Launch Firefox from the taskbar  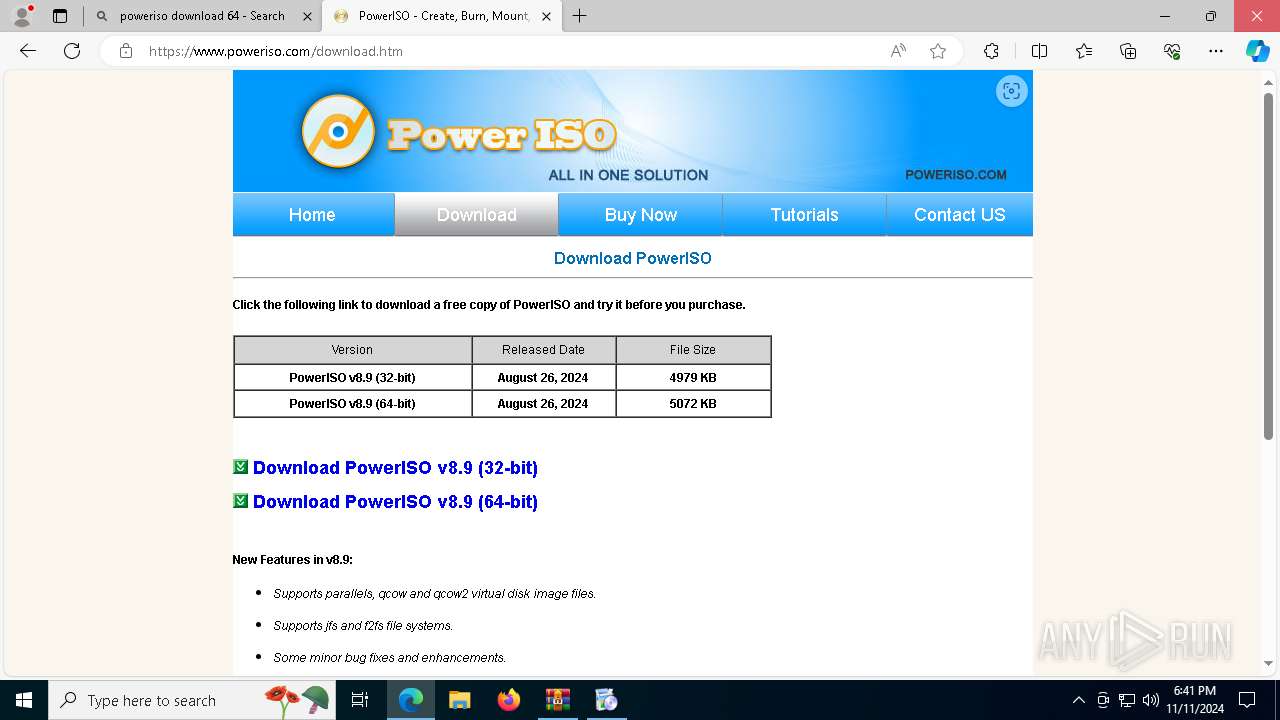tap(508, 700)
